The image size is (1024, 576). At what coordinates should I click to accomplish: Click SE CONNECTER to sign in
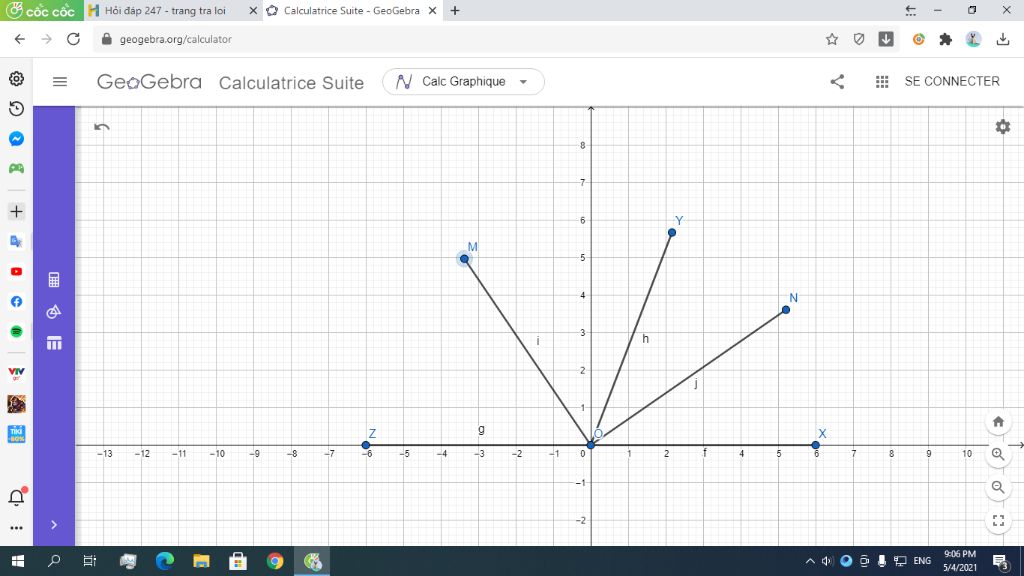(952, 82)
